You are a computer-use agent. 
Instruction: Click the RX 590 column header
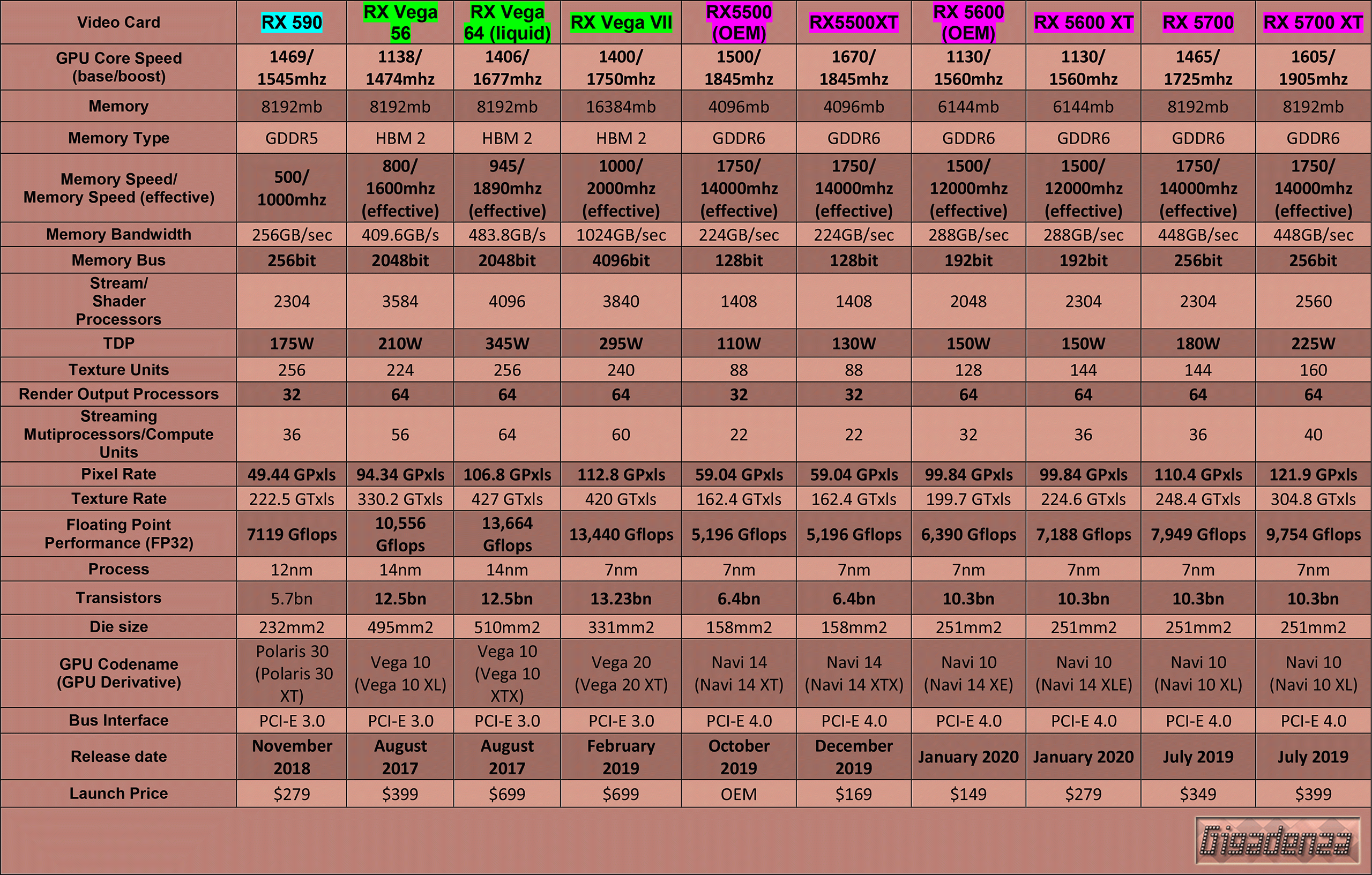coord(291,22)
